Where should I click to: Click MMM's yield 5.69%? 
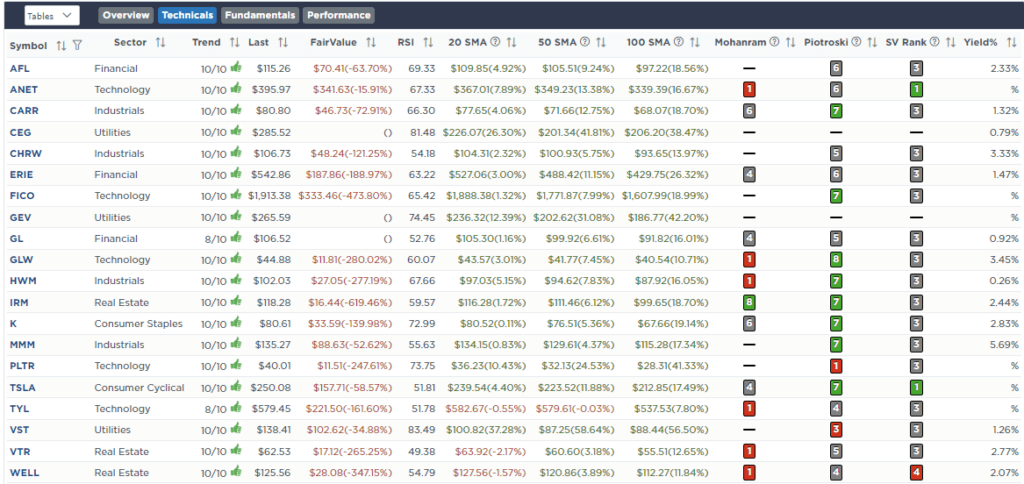(x=1005, y=345)
